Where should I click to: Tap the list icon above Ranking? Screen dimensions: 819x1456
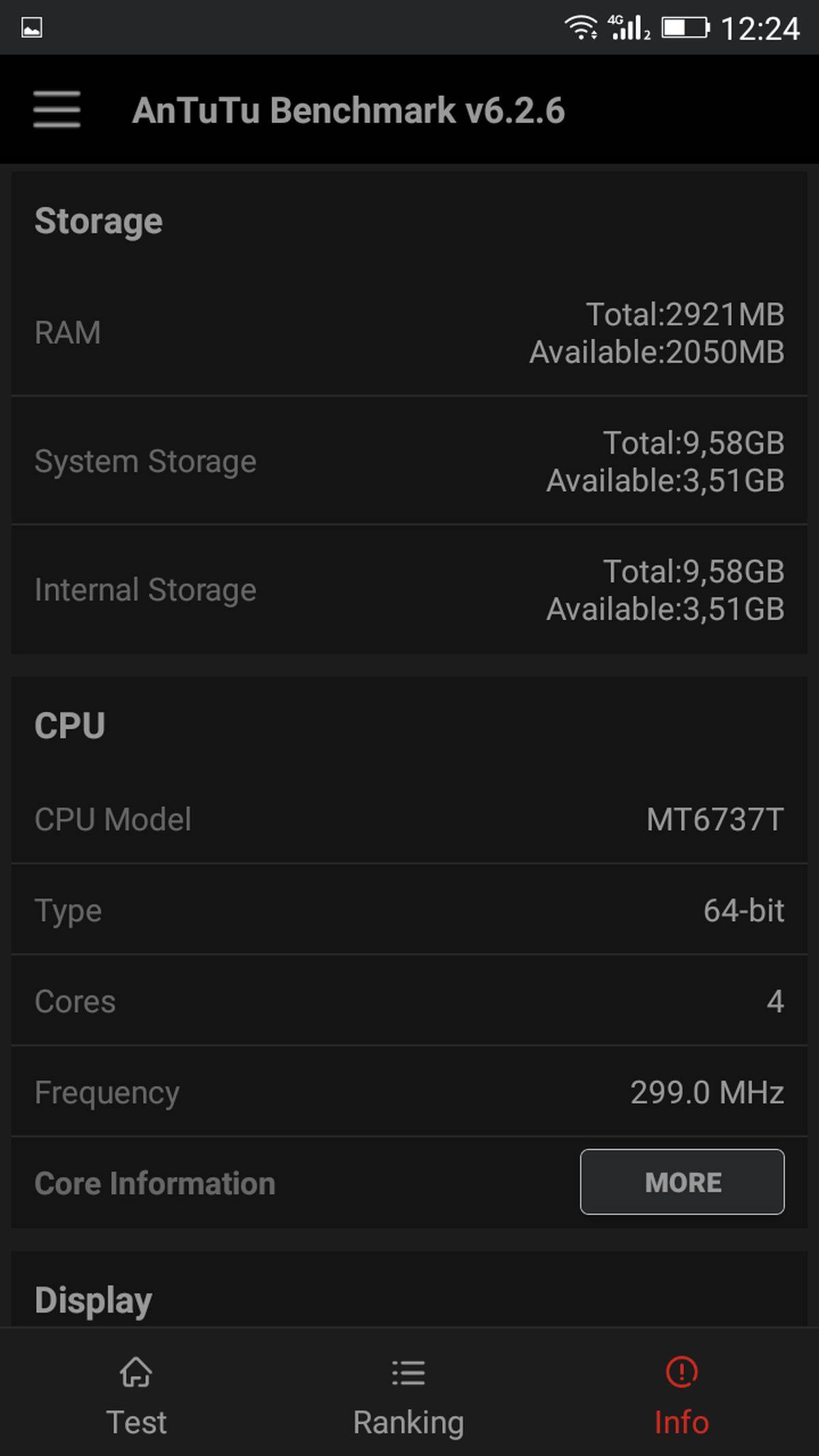[409, 1372]
